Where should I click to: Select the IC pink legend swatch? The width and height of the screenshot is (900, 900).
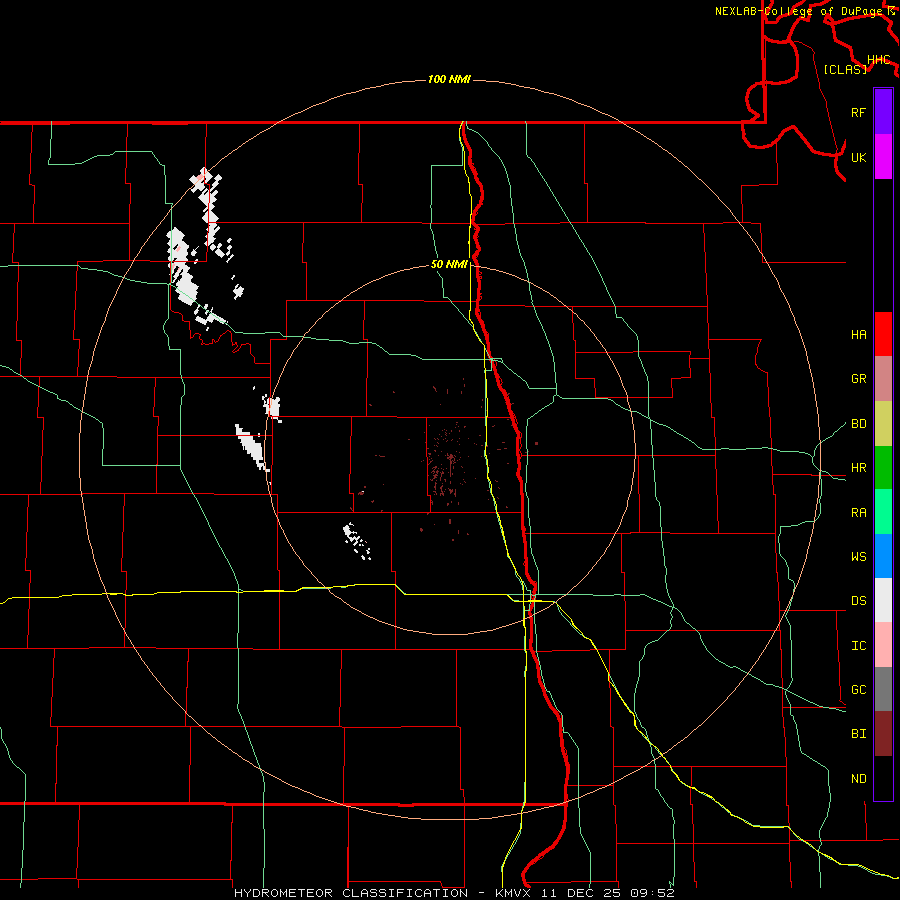883,645
